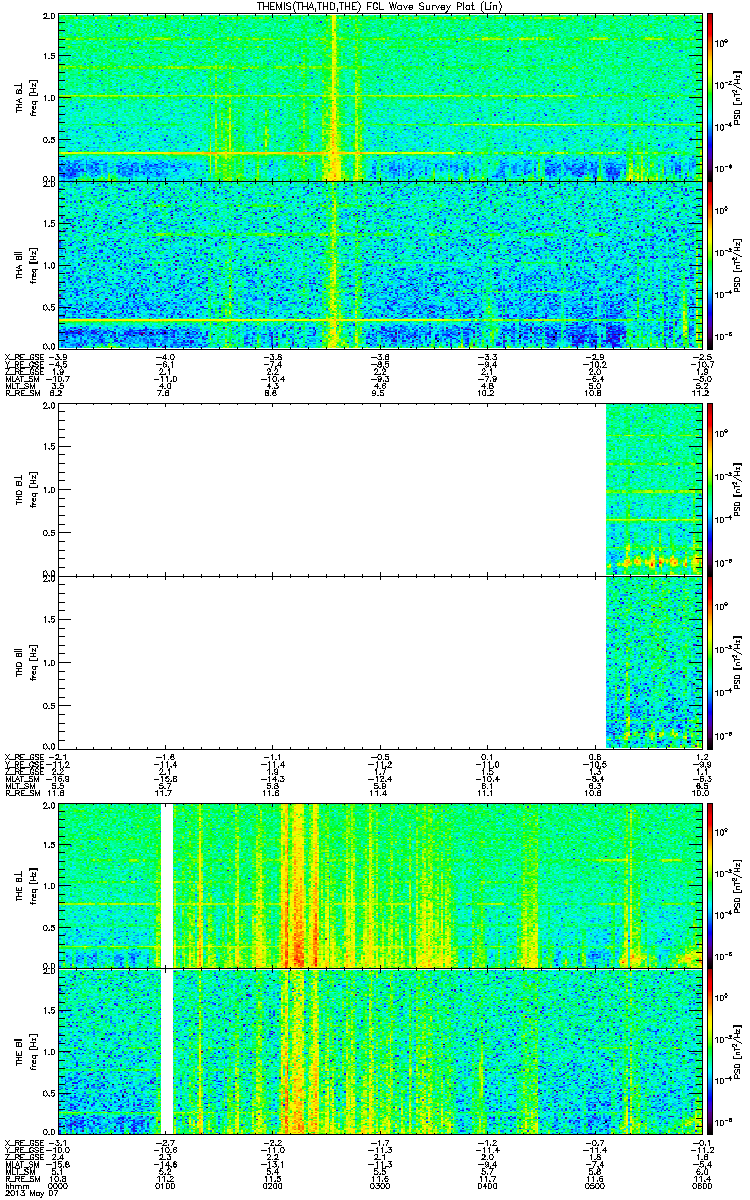Click the PSD [nT²/Hz] label beside THE BII
The image size is (750, 1200).
[739, 1052]
